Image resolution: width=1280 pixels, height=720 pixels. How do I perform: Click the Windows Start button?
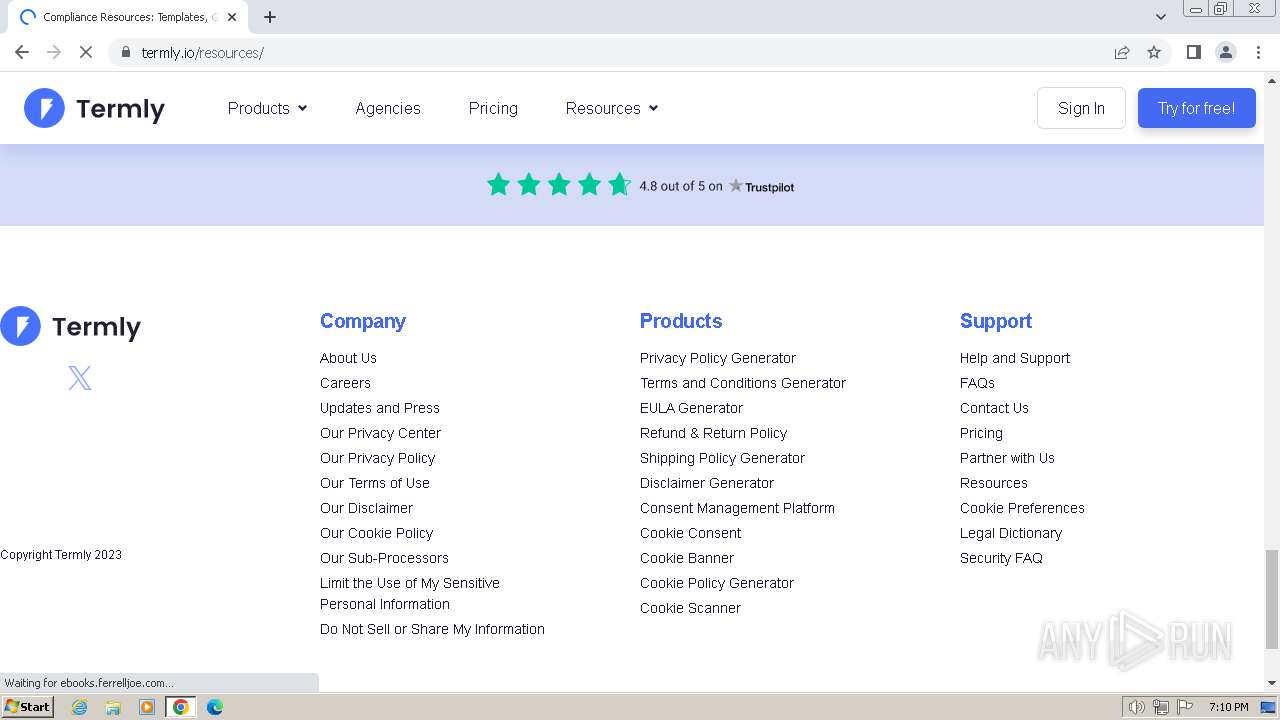(28, 707)
